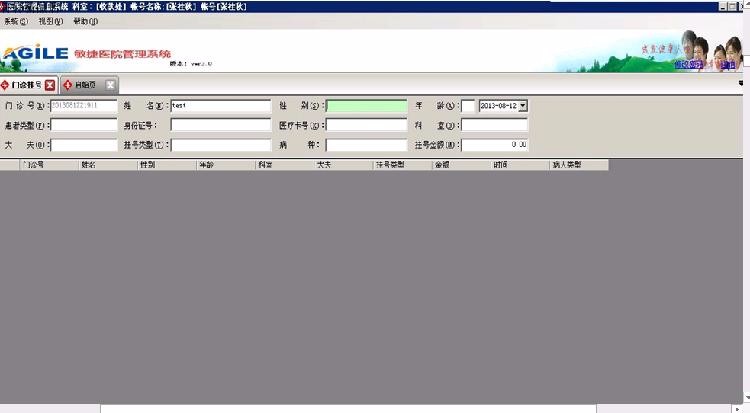Click the 科室 input field
The height and width of the screenshot is (413, 750).
pyautogui.click(x=495, y=125)
